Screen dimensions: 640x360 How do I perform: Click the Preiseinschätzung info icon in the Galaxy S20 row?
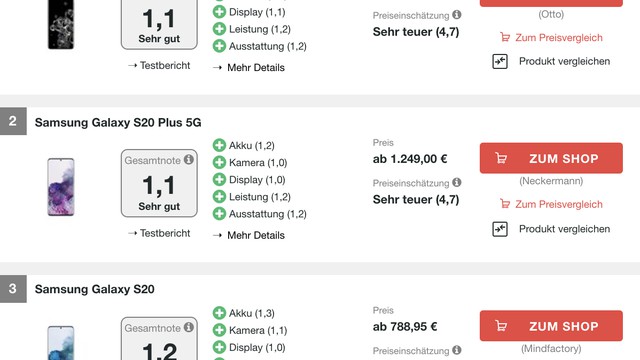coord(457,350)
